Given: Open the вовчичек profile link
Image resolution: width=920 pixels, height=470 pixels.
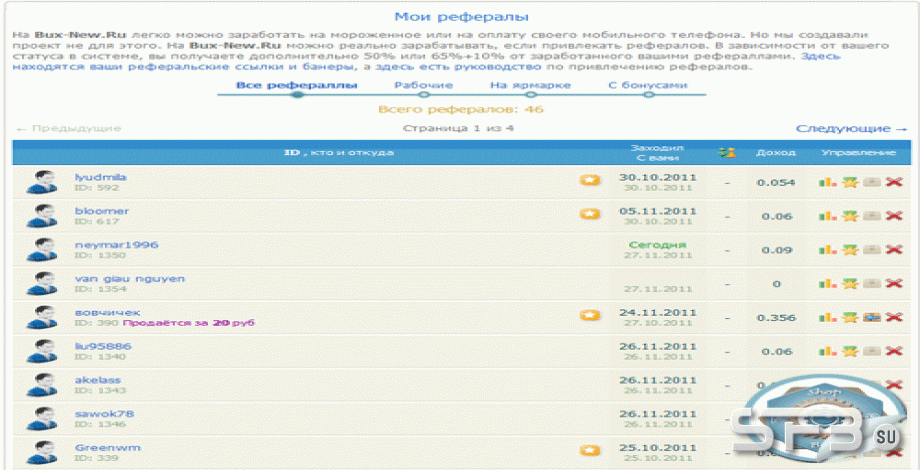Looking at the screenshot, I should (107, 313).
